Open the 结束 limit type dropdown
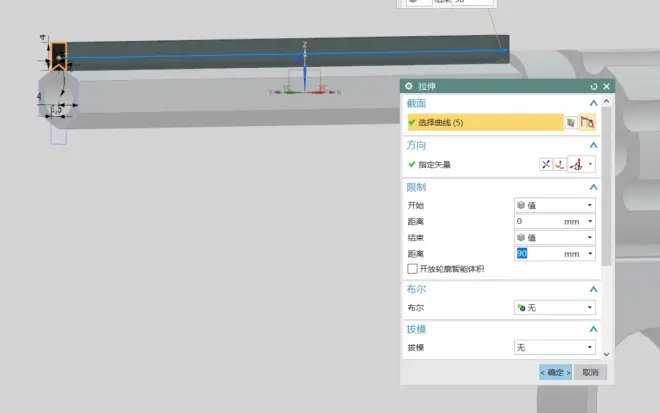The image size is (660, 413). coord(555,238)
